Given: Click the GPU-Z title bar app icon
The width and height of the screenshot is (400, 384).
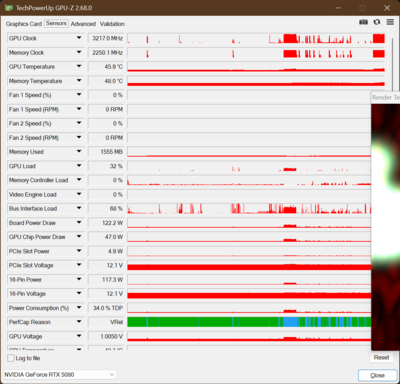Looking at the screenshot, I should [x=9, y=8].
